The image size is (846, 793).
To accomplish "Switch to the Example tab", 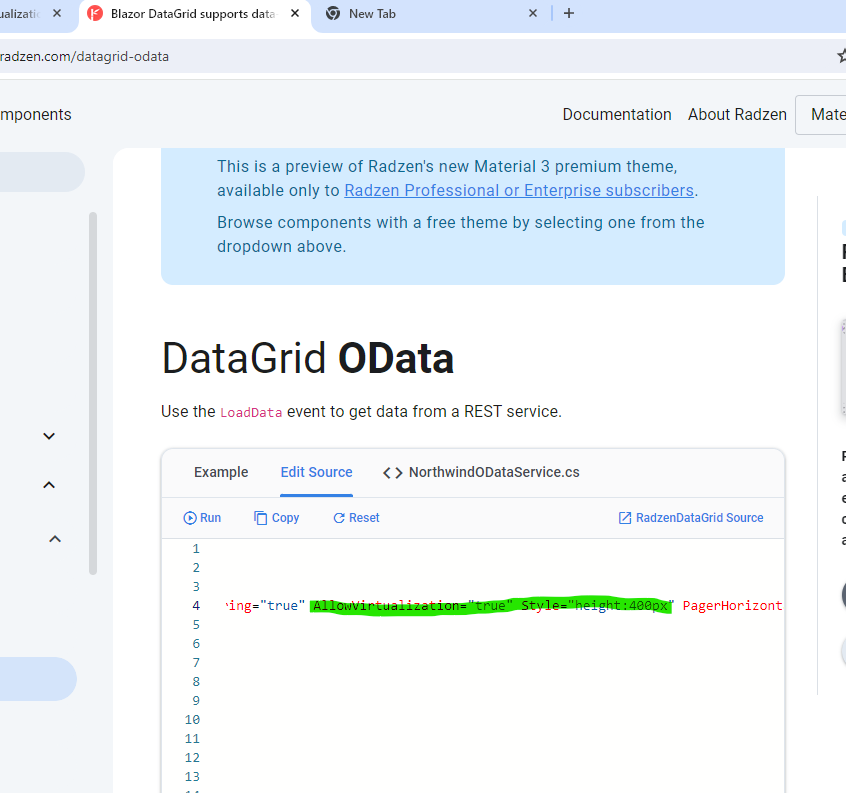I will 221,472.
